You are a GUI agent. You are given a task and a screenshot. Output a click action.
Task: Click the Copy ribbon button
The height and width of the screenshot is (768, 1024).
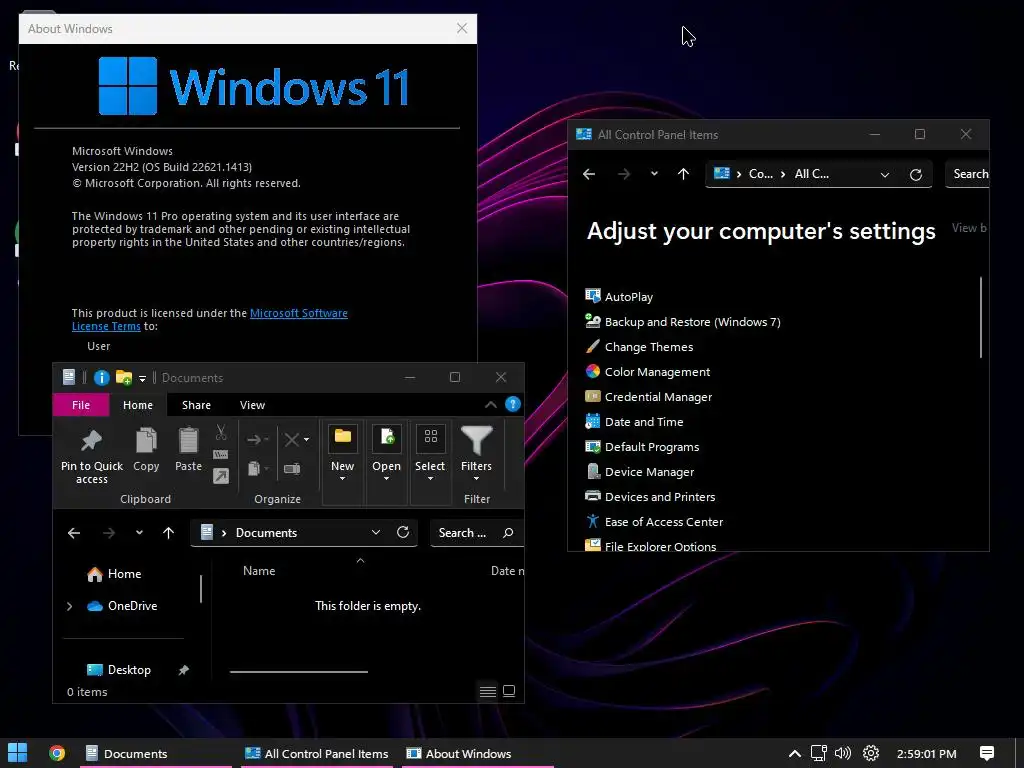click(x=146, y=450)
